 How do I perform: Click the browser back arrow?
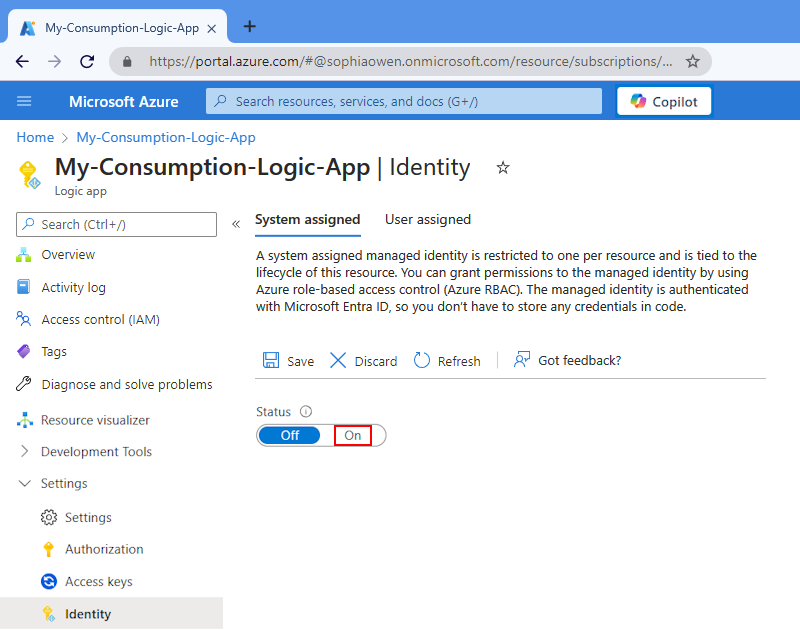pos(22,62)
